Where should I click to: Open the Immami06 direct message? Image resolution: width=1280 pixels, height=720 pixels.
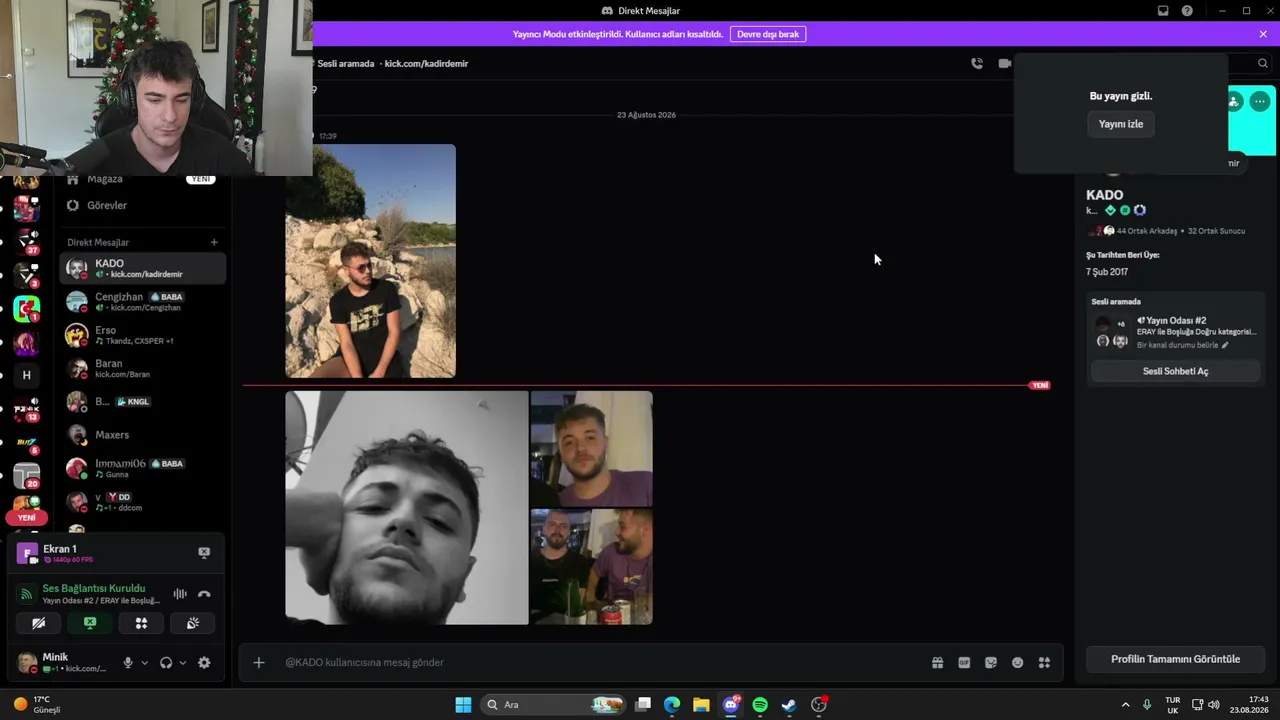tap(142, 468)
